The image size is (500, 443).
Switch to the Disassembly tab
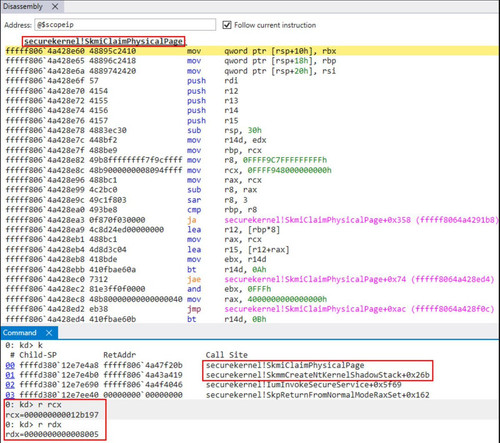click(x=23, y=6)
